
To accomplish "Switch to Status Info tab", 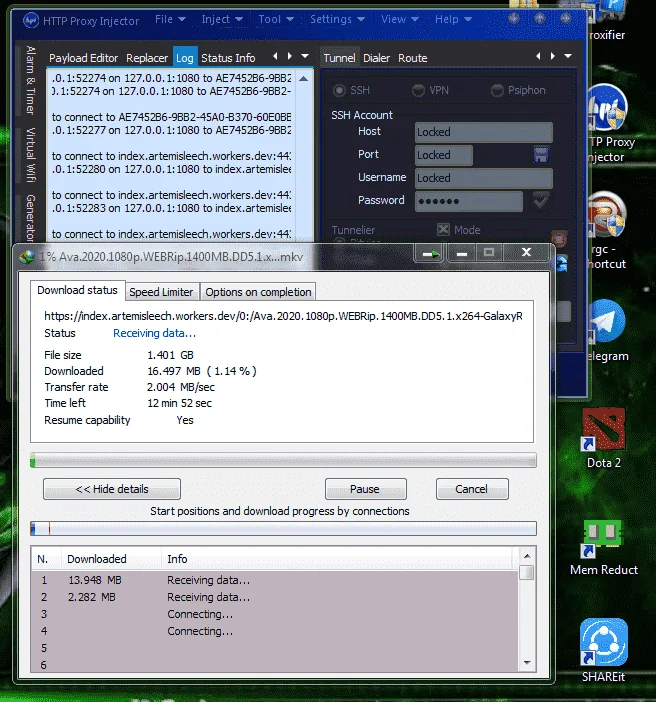I will (228, 58).
